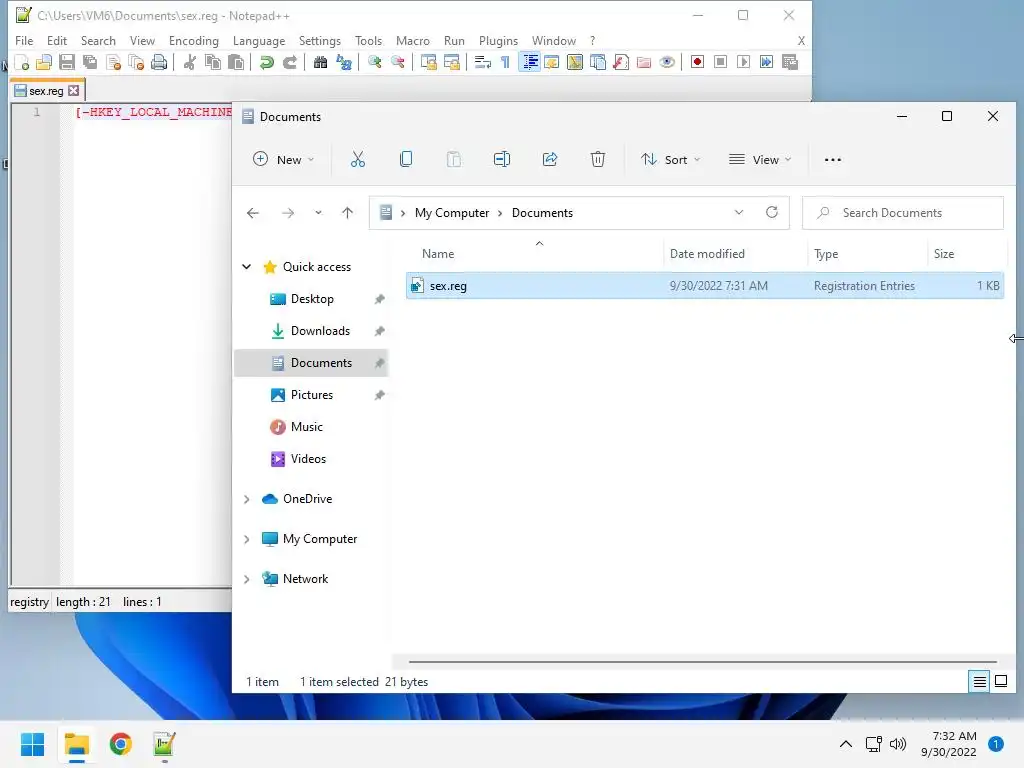
Task: Open the Plugins menu in Notepad++
Action: [x=498, y=40]
